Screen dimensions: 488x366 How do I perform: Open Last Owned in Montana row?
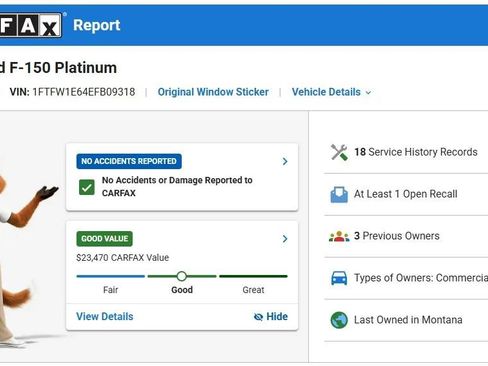(x=406, y=320)
